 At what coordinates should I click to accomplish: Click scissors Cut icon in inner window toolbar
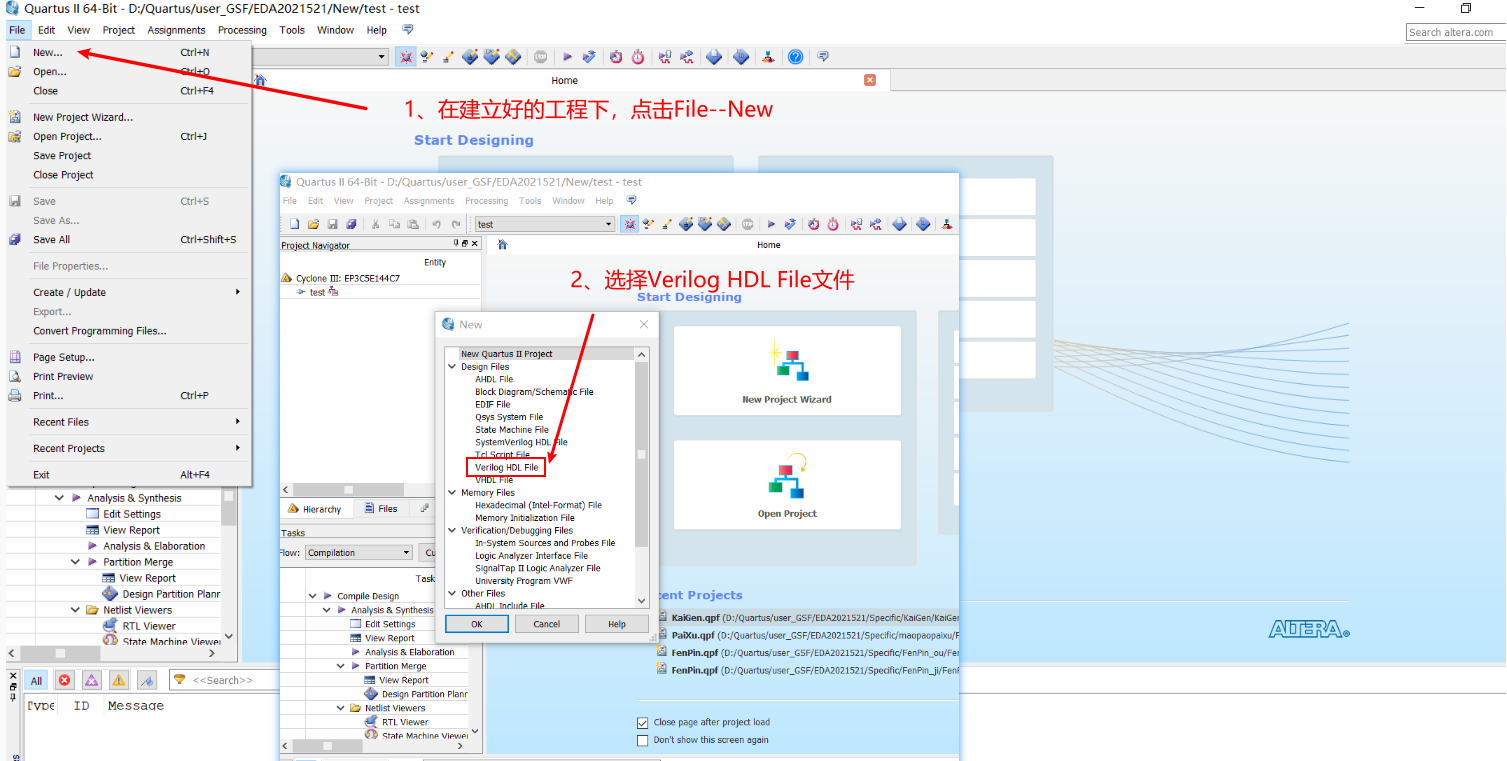(x=375, y=224)
